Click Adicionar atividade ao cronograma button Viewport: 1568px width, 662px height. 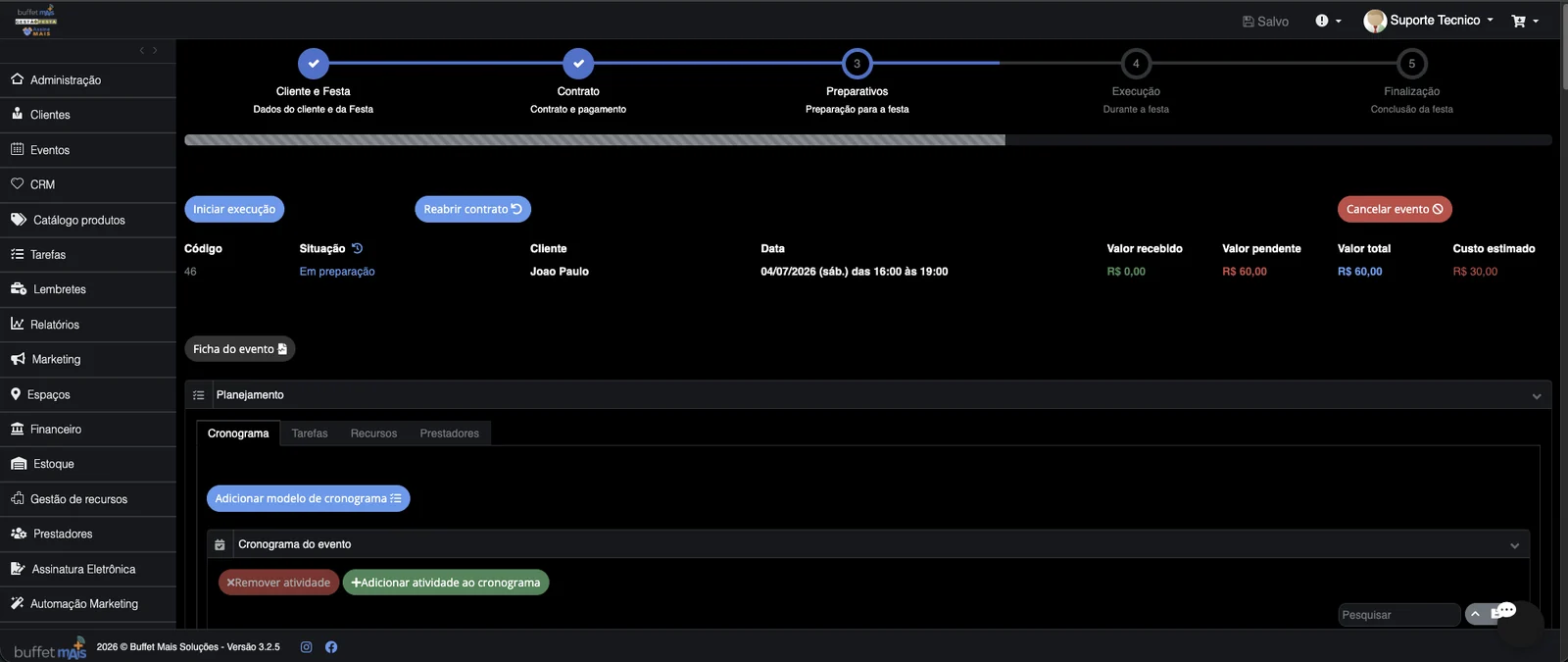(x=446, y=583)
